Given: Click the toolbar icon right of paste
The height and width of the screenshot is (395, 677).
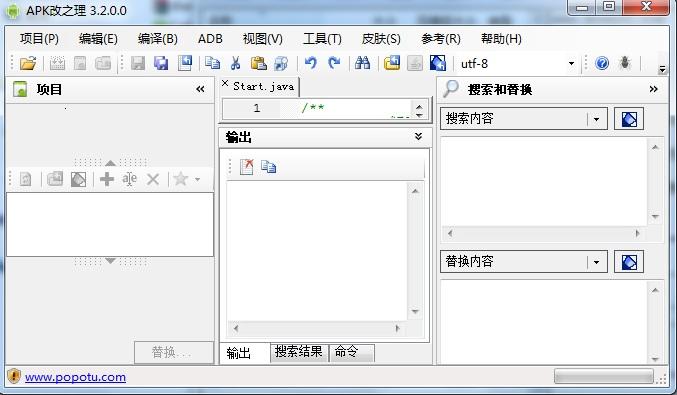Looking at the screenshot, I should coord(281,63).
